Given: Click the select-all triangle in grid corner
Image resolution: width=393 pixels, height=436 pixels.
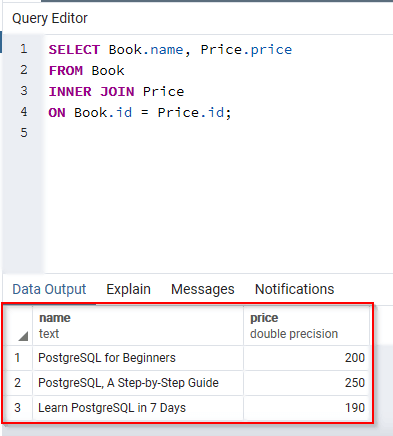Looking at the screenshot, I should [23, 336].
